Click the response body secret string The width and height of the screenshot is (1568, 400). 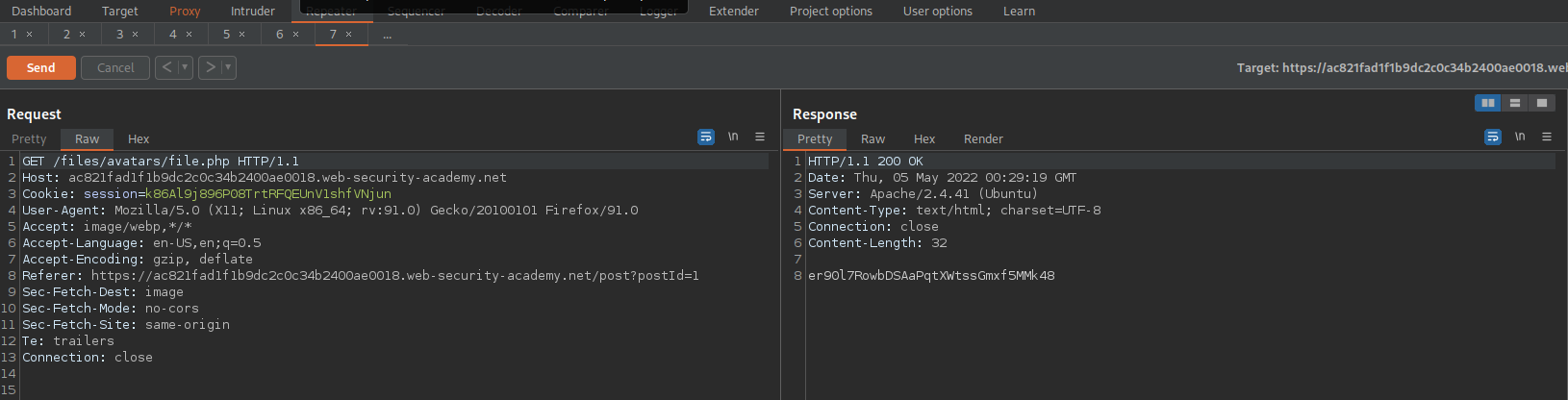coord(931,275)
